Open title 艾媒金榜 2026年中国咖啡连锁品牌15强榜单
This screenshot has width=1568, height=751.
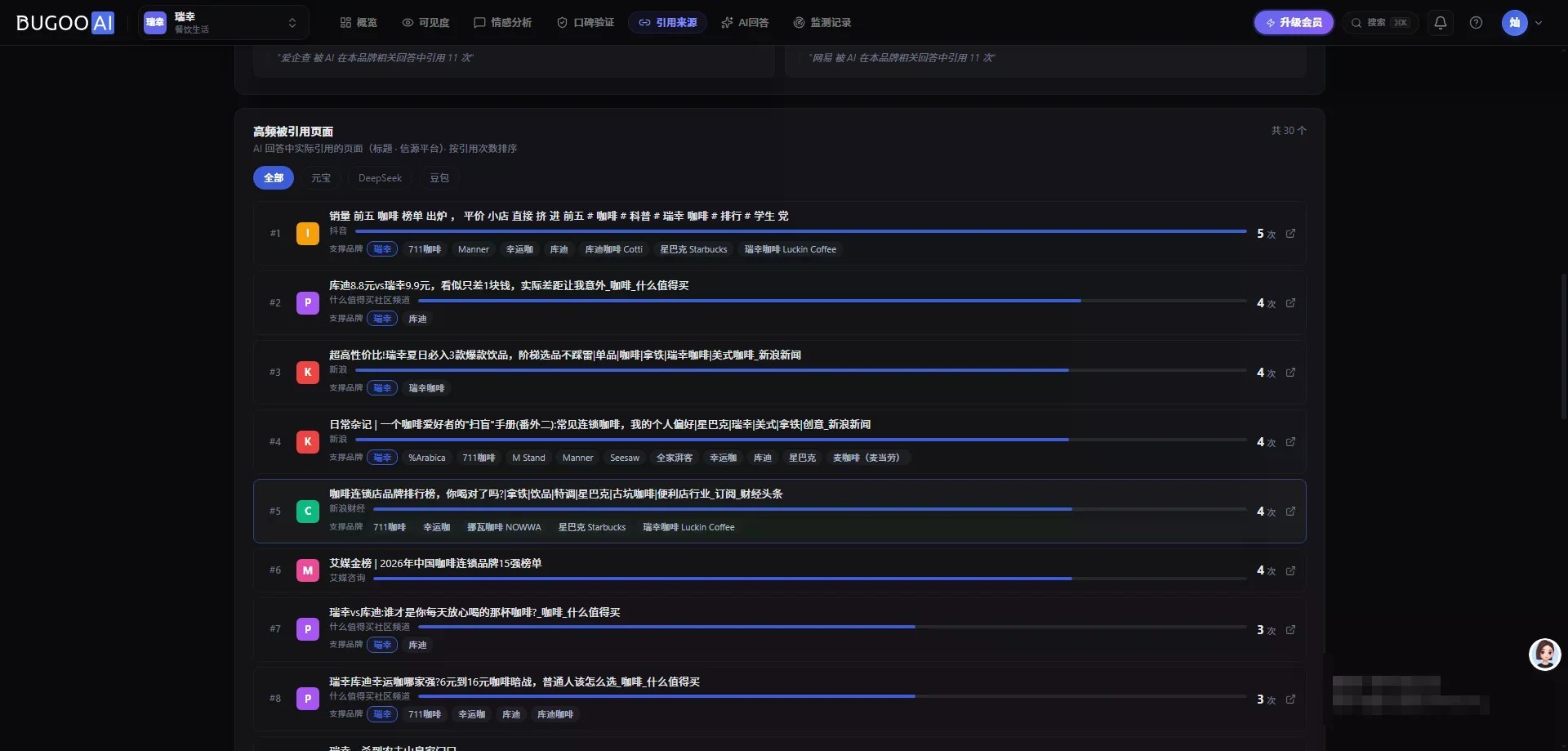click(435, 563)
